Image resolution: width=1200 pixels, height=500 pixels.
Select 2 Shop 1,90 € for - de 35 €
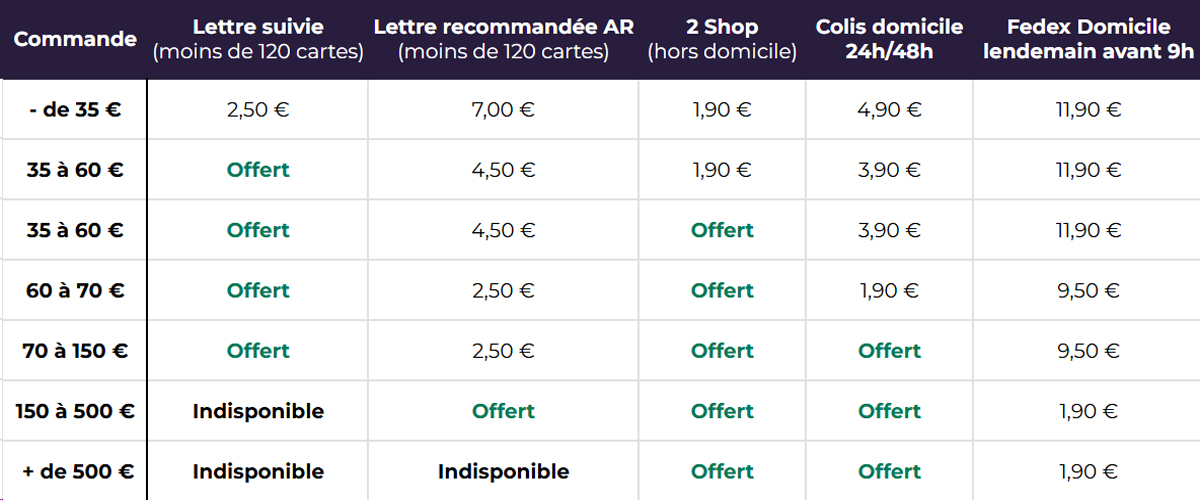pos(722,110)
